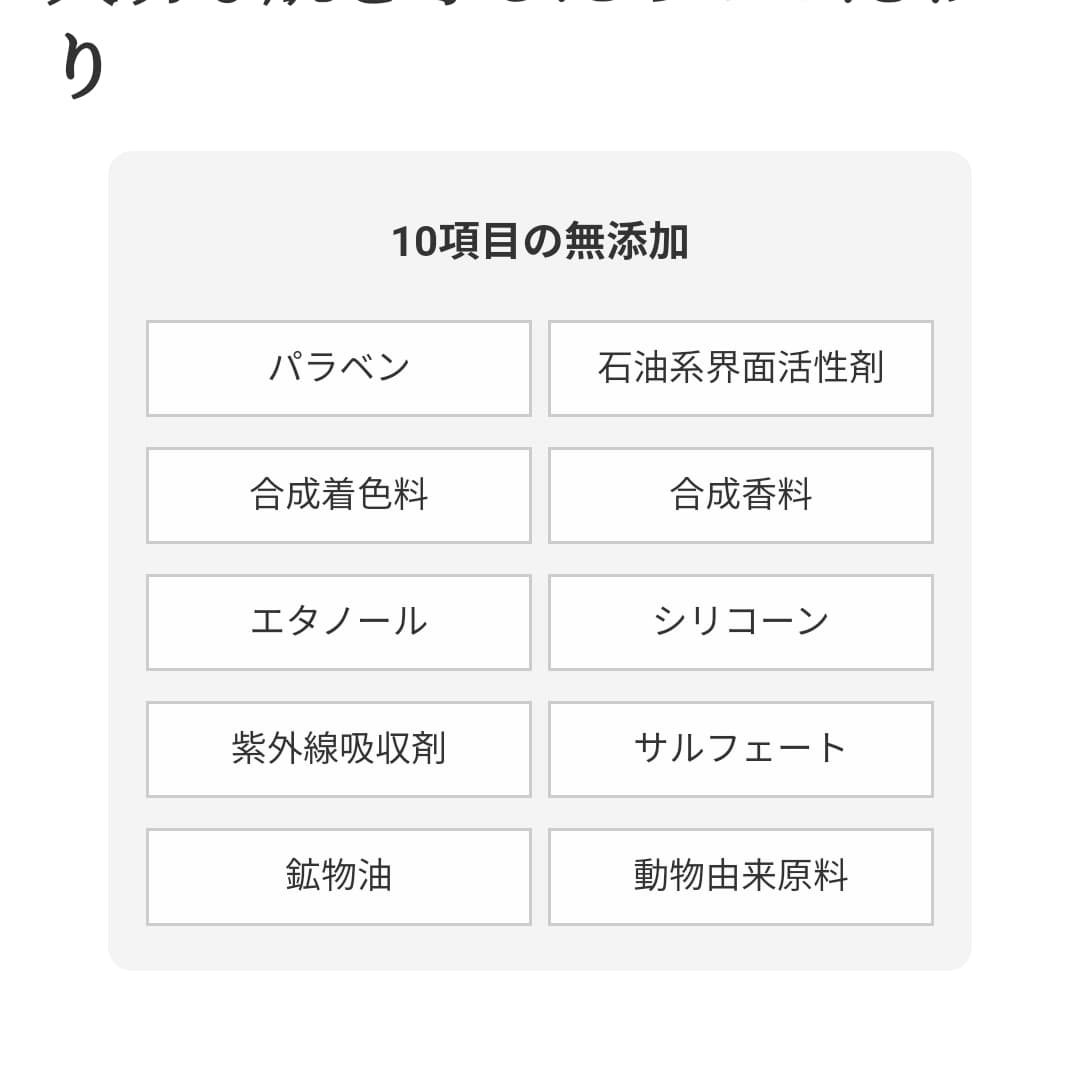Tap the パラベン box
1080x1080 pixels.
[x=339, y=368]
